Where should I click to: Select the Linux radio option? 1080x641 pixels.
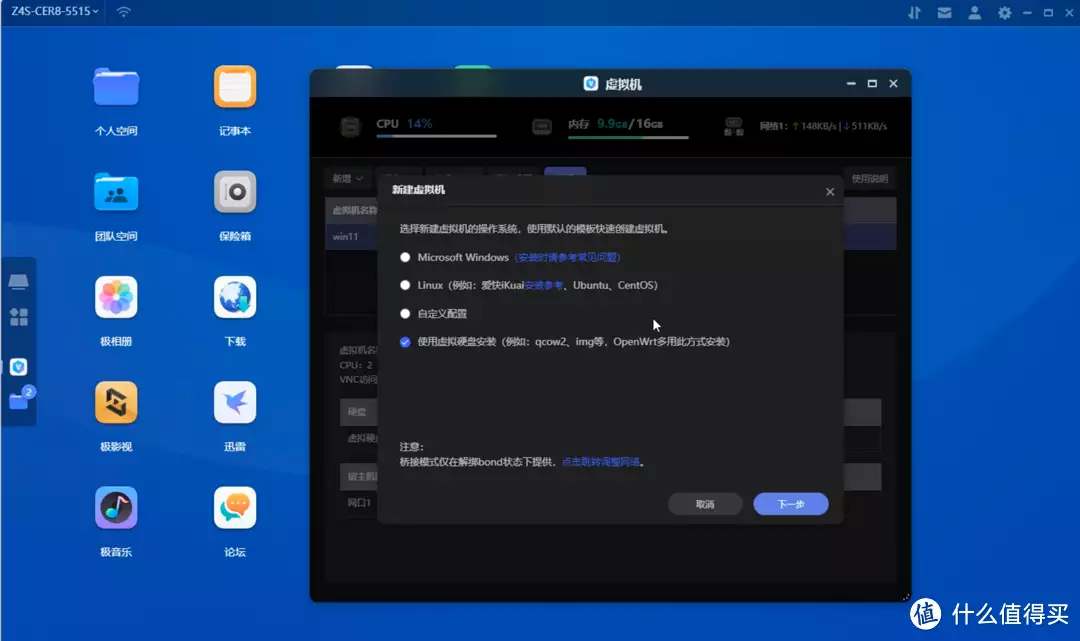[405, 285]
